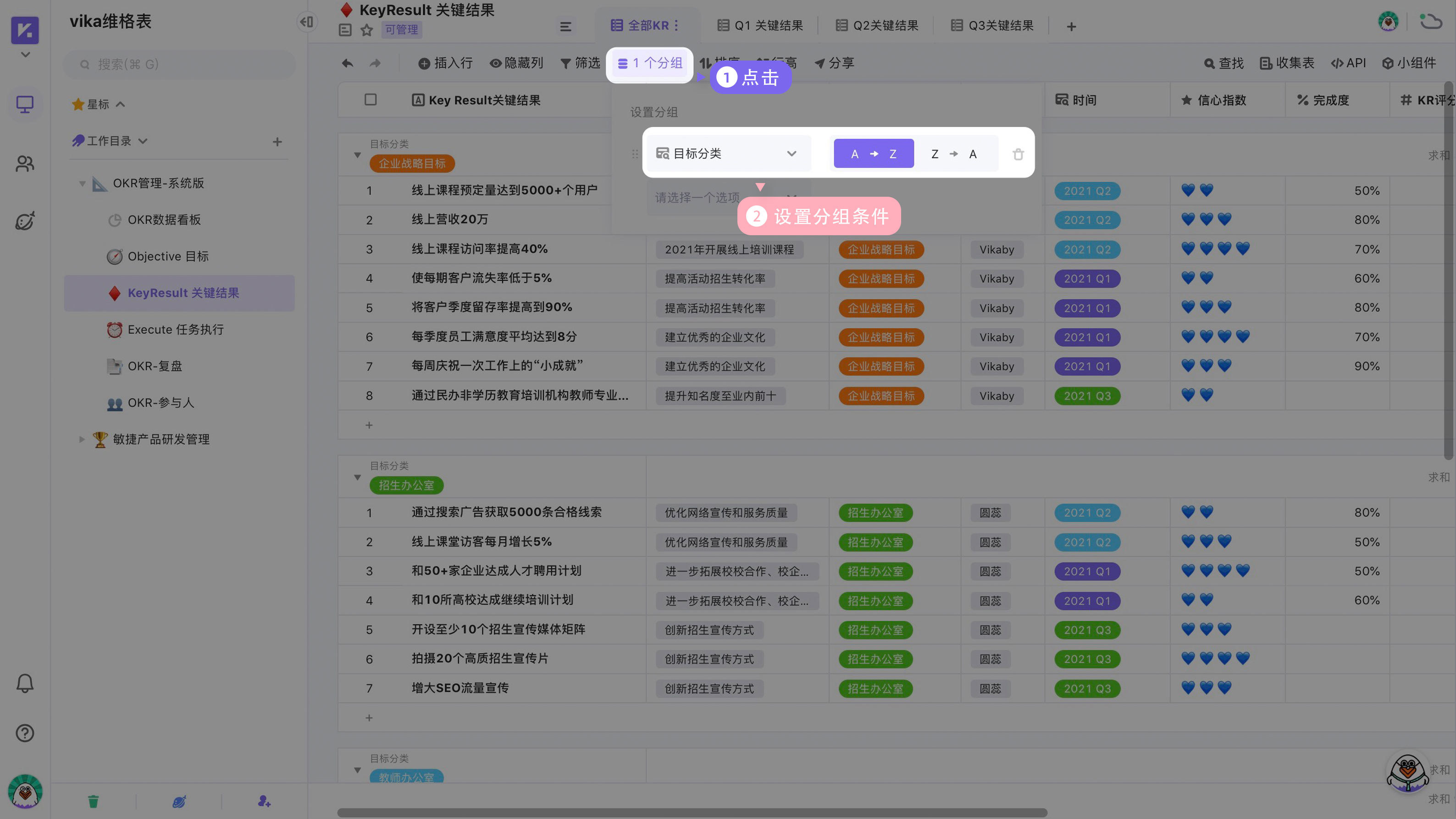The height and width of the screenshot is (819, 1456).
Task: Insert a new row via 插入行 icon
Action: [x=446, y=63]
